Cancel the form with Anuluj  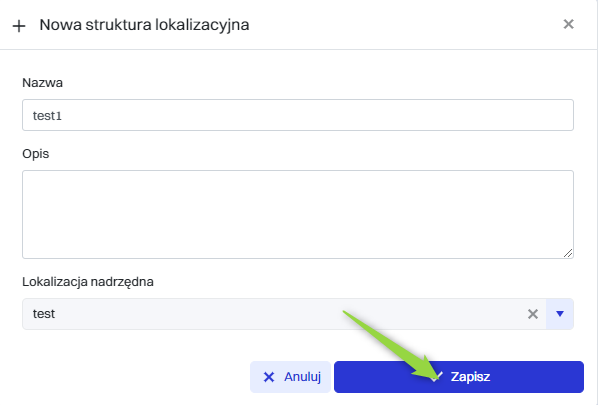(290, 377)
